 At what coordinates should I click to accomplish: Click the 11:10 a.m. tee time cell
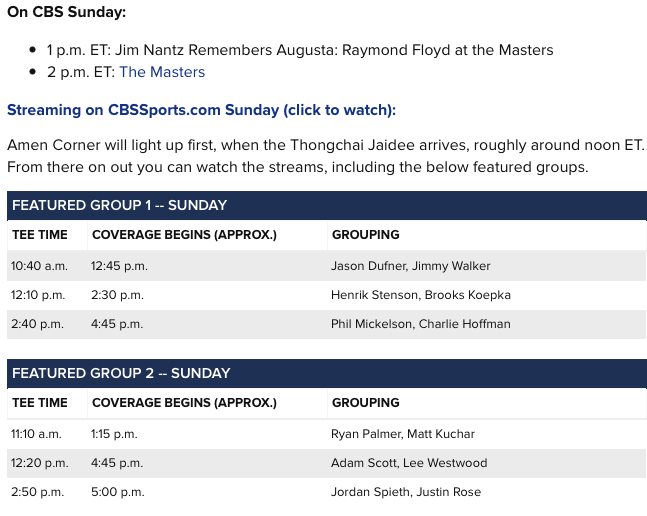(x=38, y=434)
